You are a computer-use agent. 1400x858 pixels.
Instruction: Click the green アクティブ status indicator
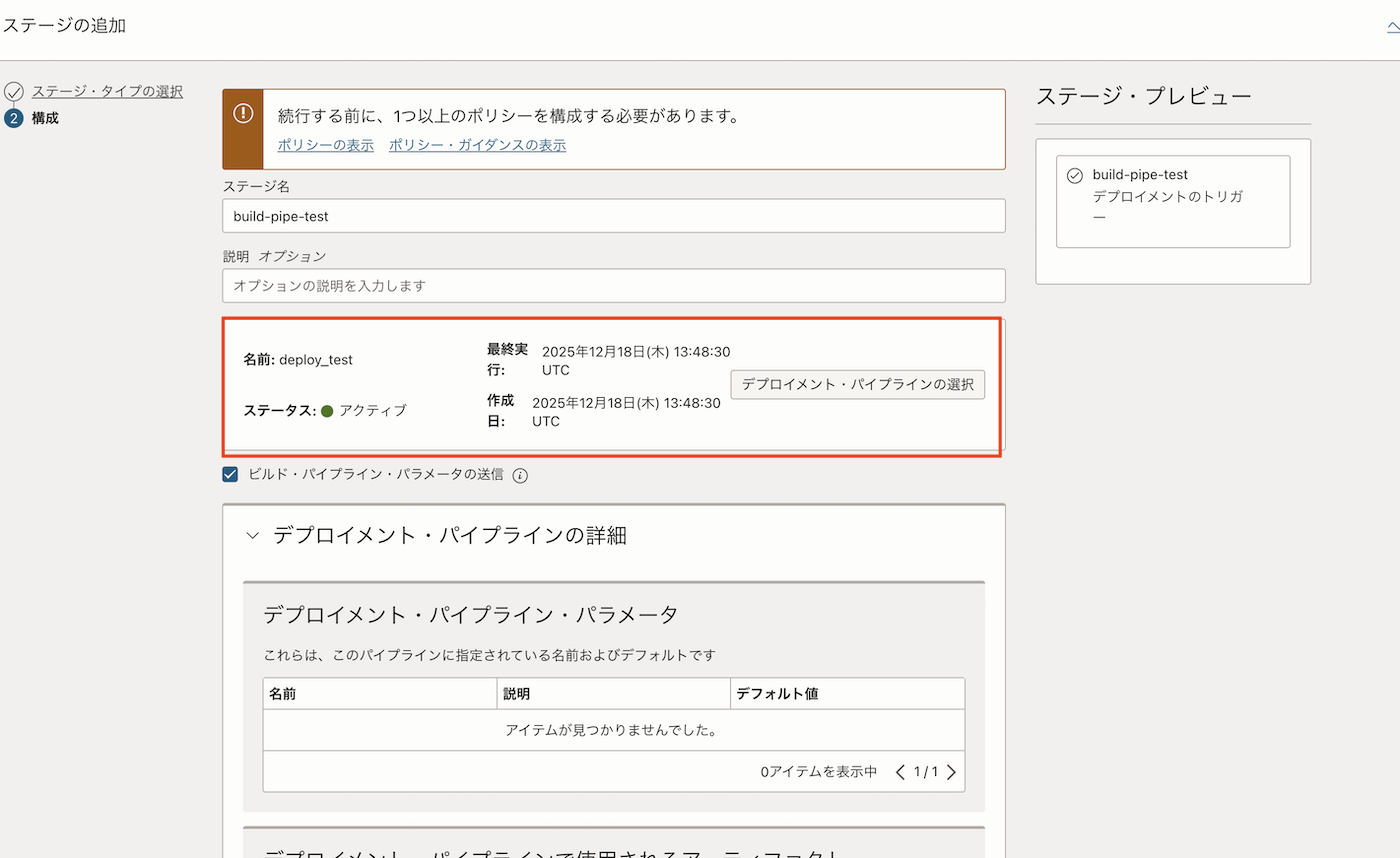327,411
